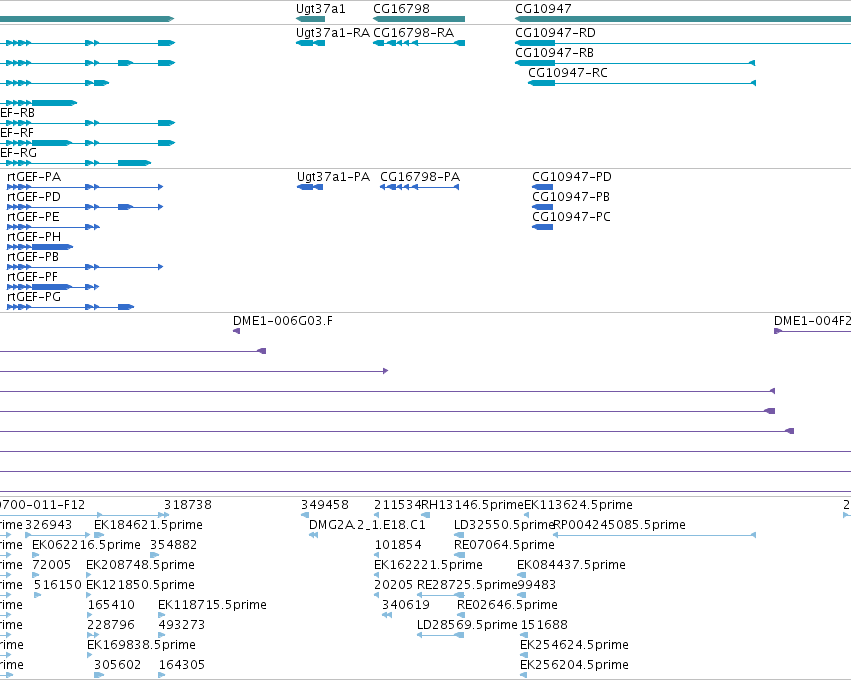Select the CG10947-RC transcript label
This screenshot has width=851, height=680.
click(x=568, y=73)
